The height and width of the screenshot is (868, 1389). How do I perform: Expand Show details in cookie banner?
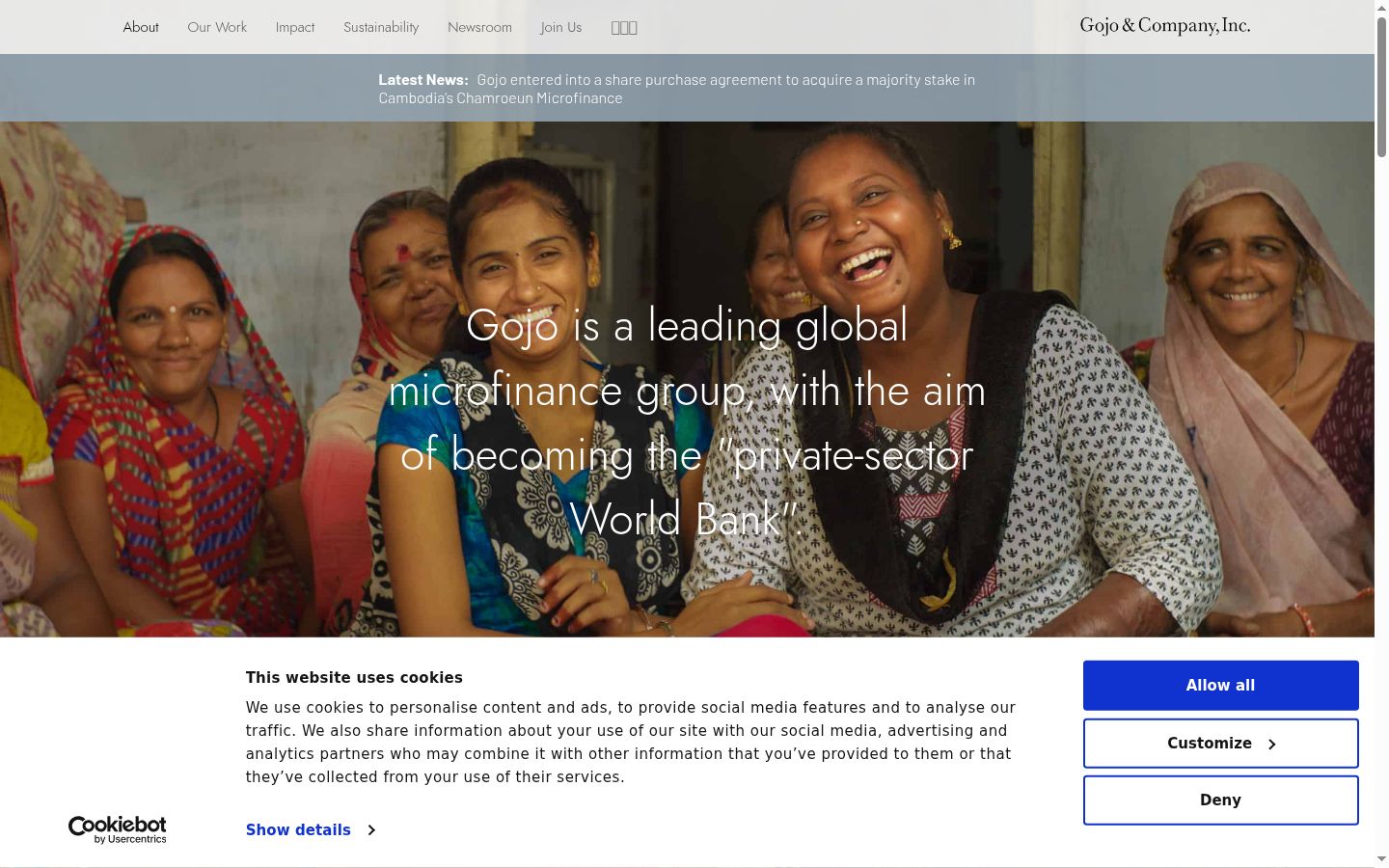pos(311,829)
